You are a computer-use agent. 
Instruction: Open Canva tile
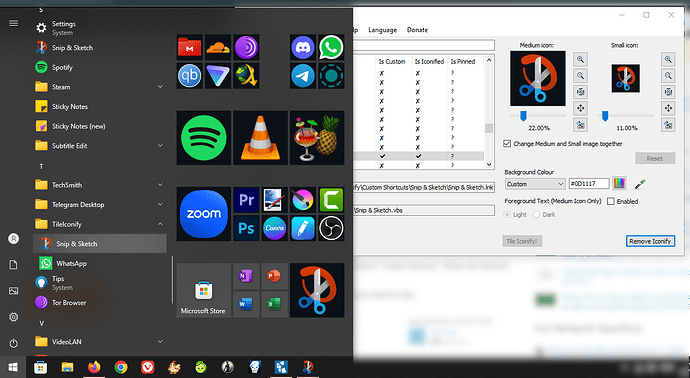[274, 228]
